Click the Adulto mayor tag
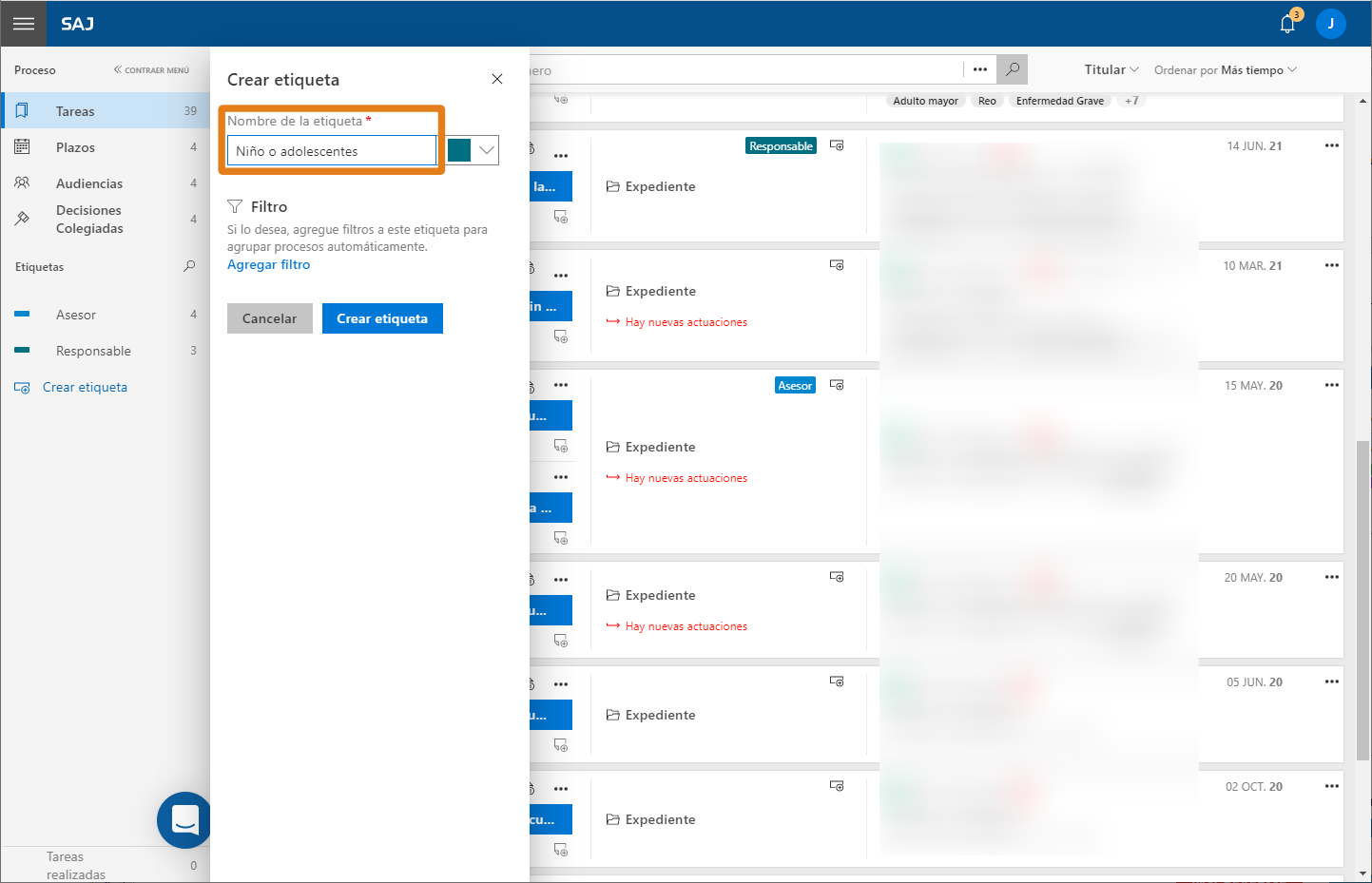Viewport: 1372px width, 883px height. pyautogui.click(x=925, y=101)
